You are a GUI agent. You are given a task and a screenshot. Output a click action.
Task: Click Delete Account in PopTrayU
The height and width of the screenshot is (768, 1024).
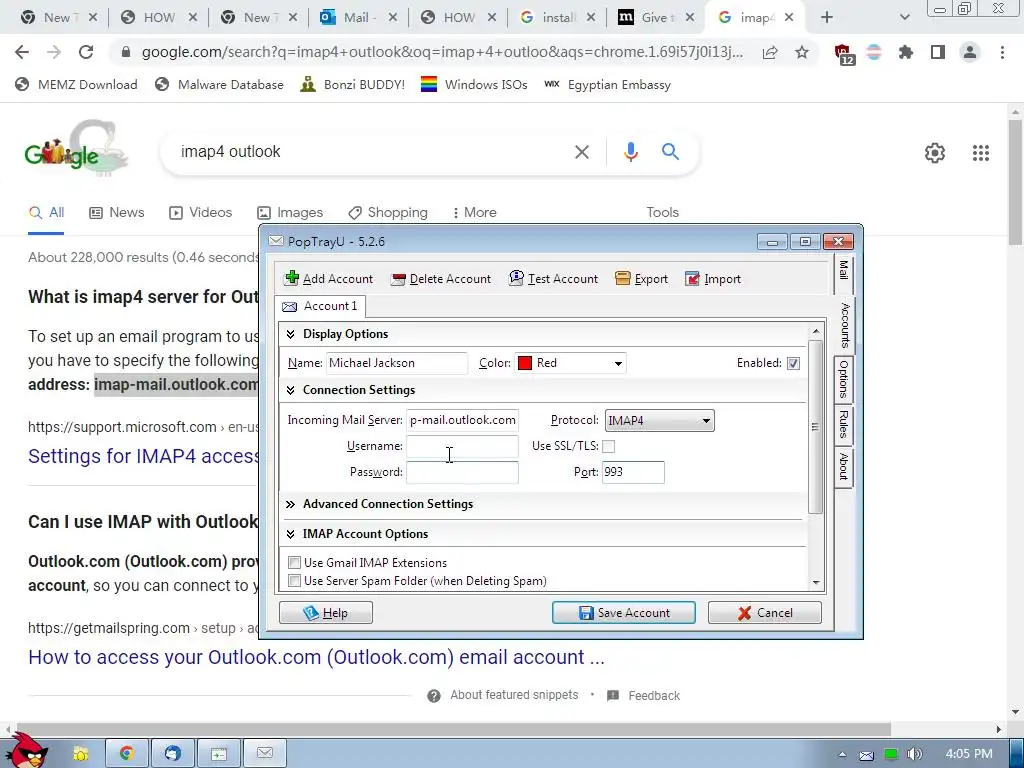pos(441,279)
